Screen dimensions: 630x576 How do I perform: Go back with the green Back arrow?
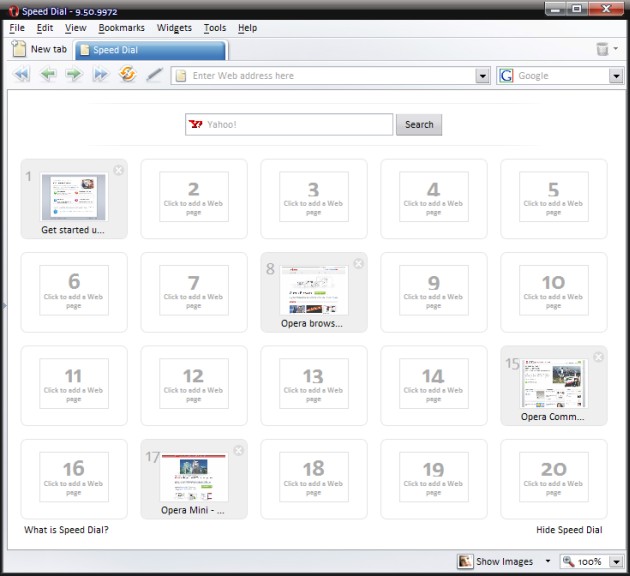48,74
